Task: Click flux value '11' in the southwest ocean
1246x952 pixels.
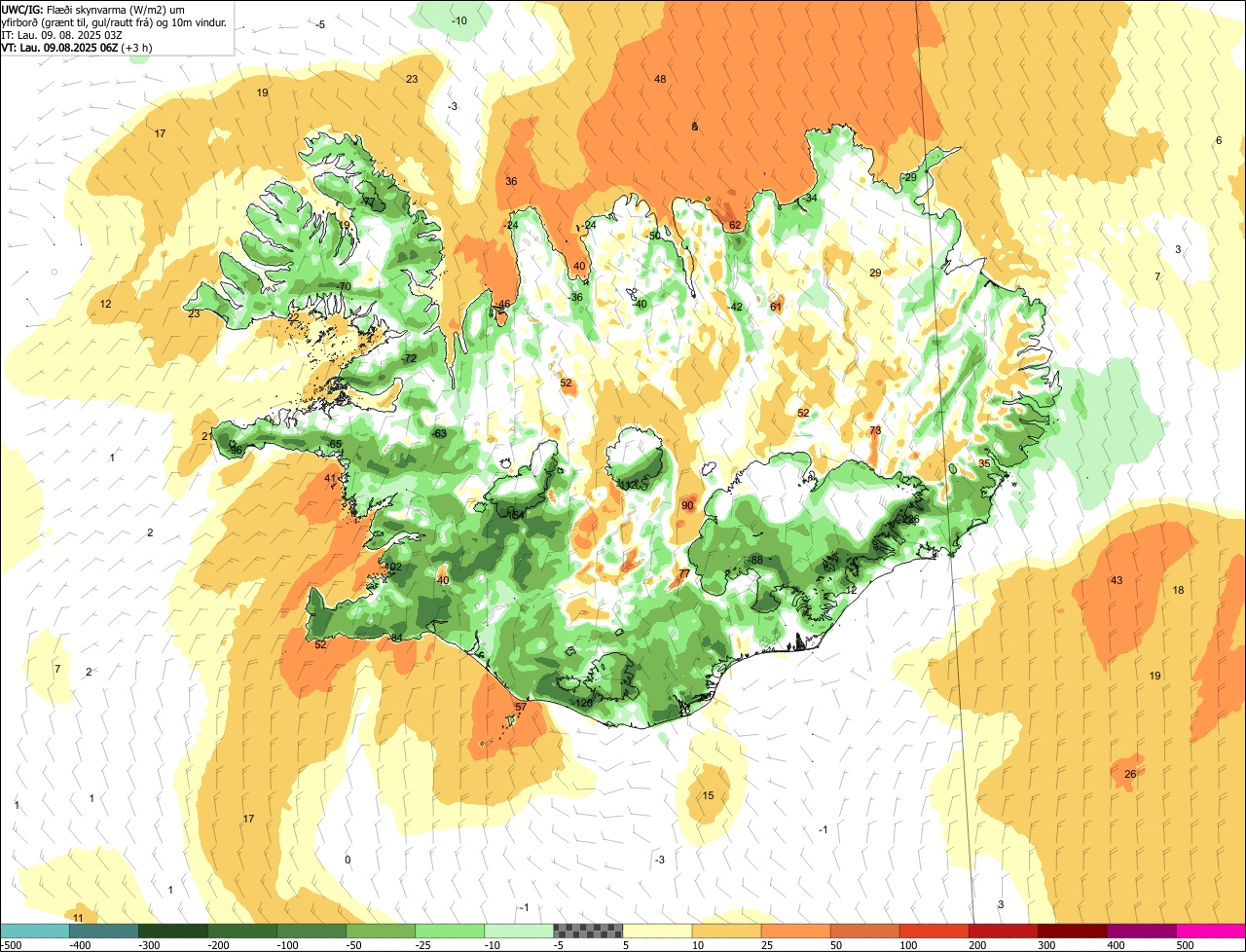Action: click(78, 918)
